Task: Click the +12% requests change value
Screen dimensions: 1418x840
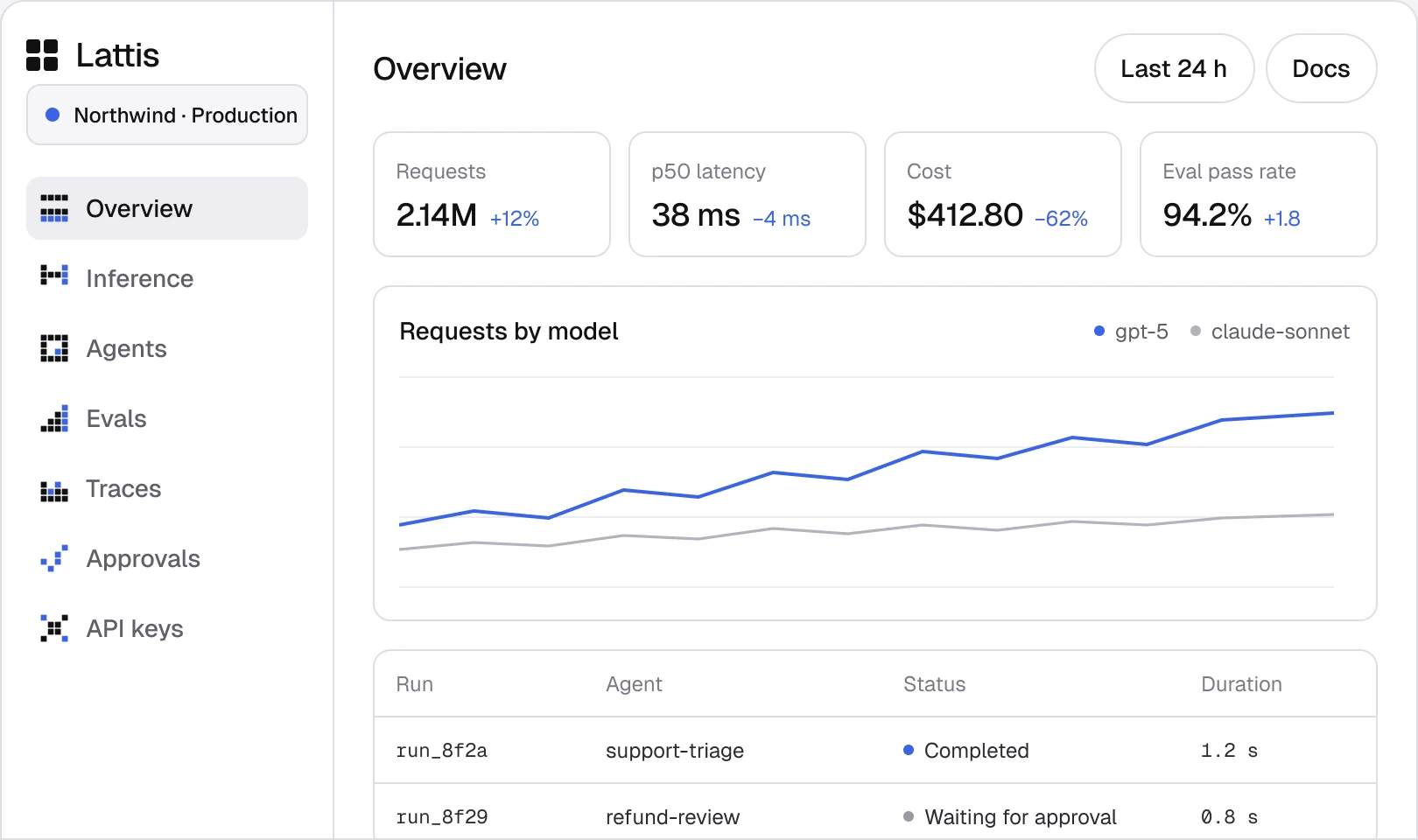Action: click(515, 219)
